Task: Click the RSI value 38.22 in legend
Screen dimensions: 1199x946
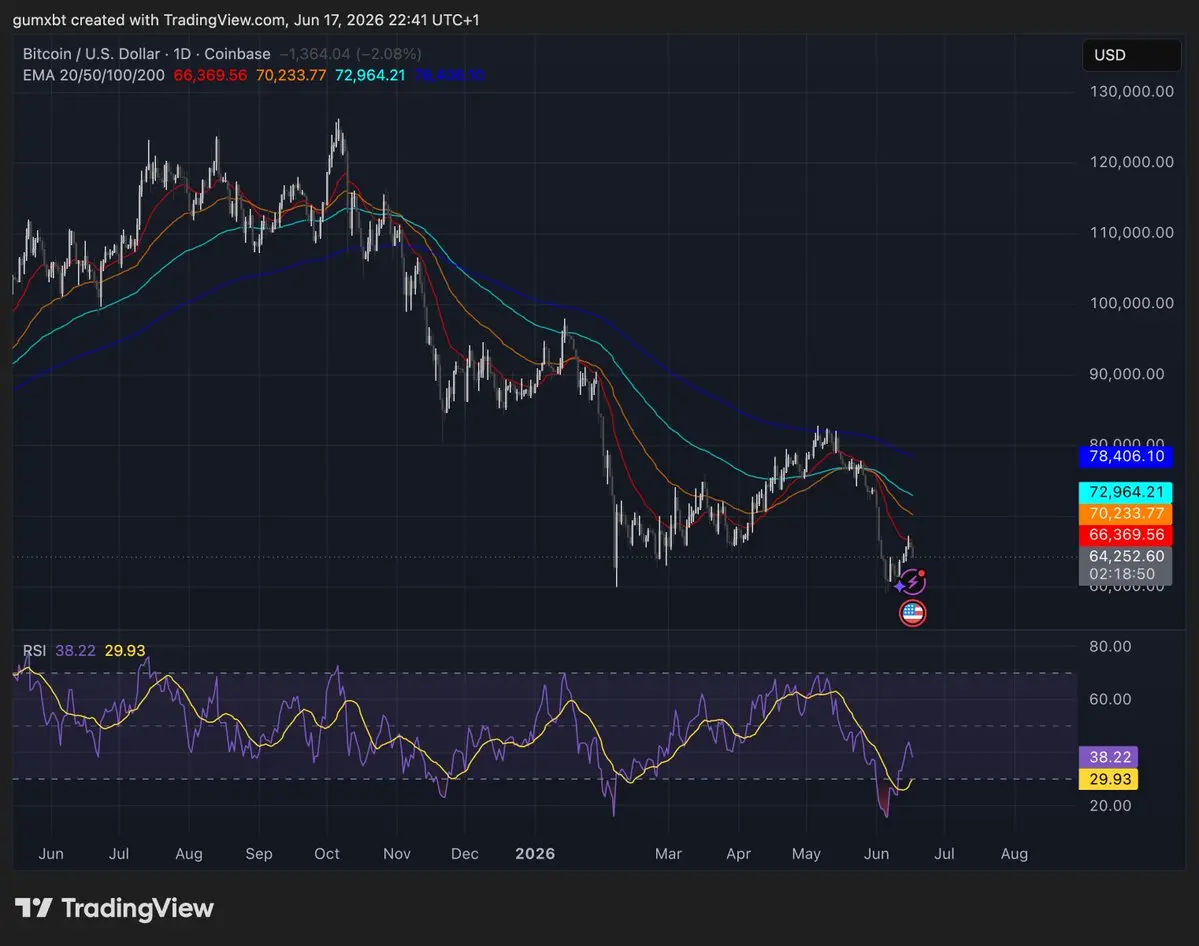Action: tap(75, 651)
